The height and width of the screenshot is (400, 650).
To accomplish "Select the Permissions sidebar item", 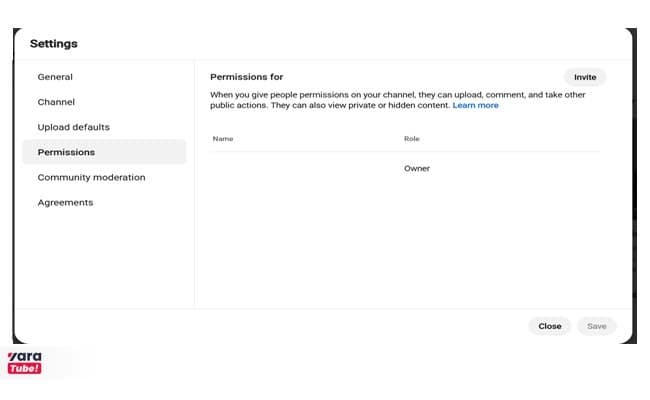I will point(104,152).
